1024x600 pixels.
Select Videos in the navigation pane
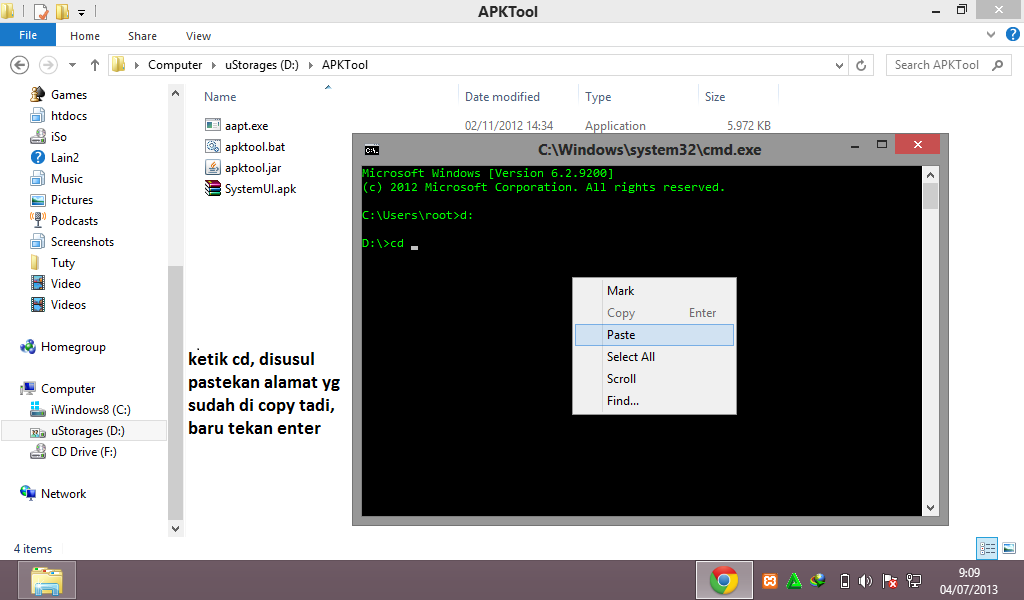pos(68,305)
